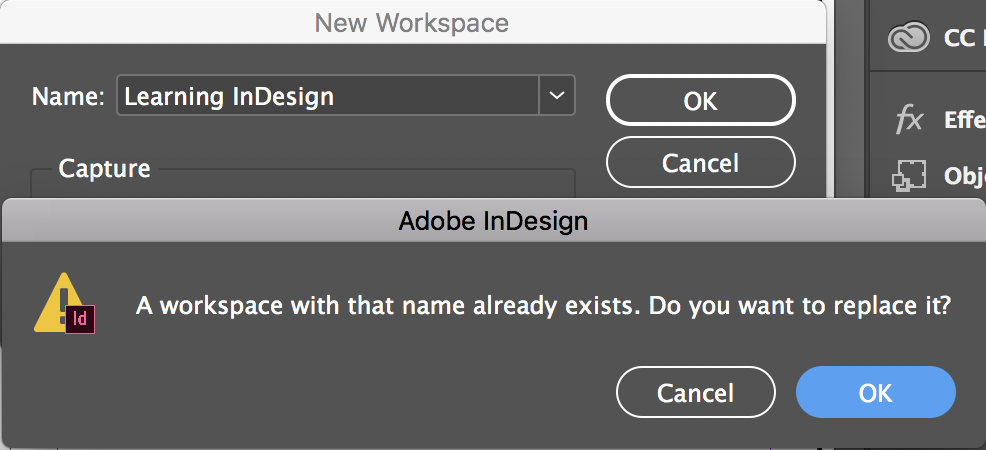This screenshot has width=986, height=450.
Task: Click the alert message about replacing workspace
Action: pyautogui.click(x=542, y=306)
